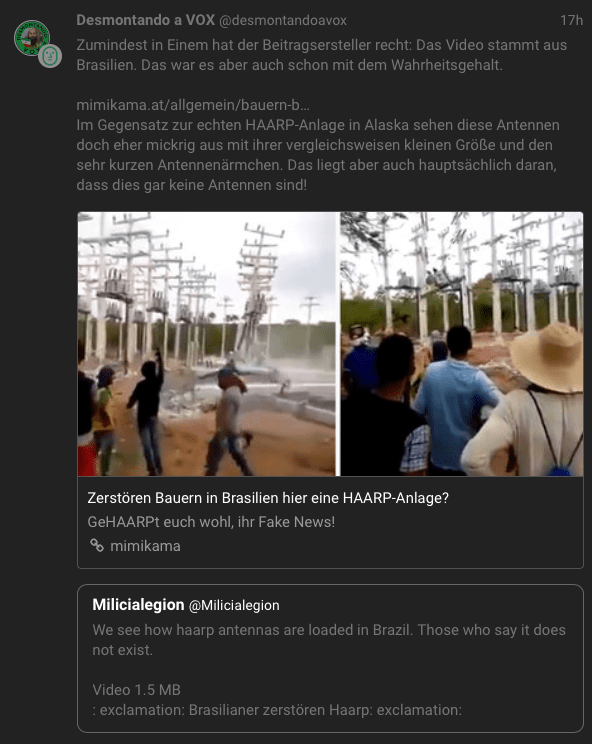Open left preview image with falling pole
The width and height of the screenshot is (592, 744).
click(206, 344)
